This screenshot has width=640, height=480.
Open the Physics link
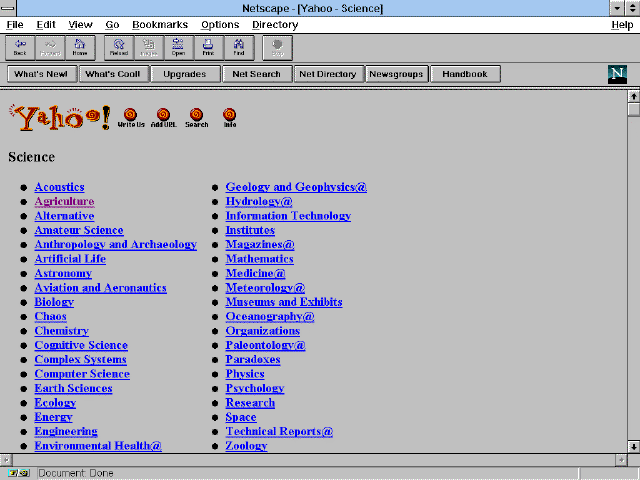tap(245, 374)
